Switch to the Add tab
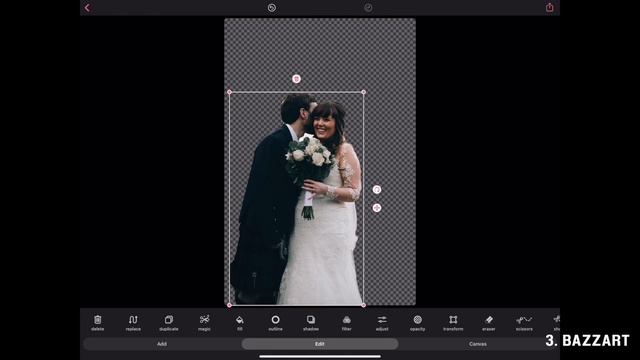The height and width of the screenshot is (360, 640). [162, 344]
